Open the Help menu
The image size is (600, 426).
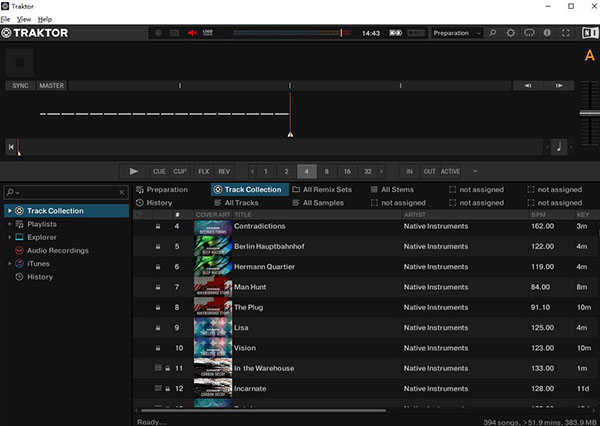(x=45, y=19)
